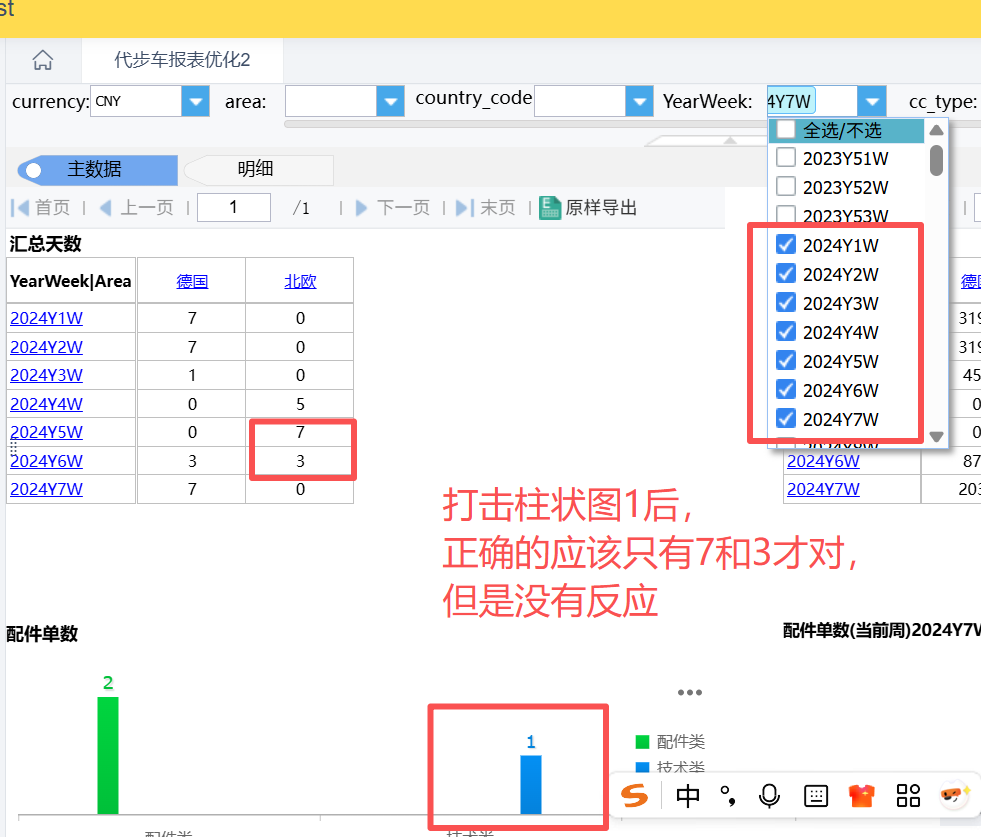Viewport: 981px width, 837px height.
Task: Go to previous page 上一页 icon
Action: pos(106,208)
